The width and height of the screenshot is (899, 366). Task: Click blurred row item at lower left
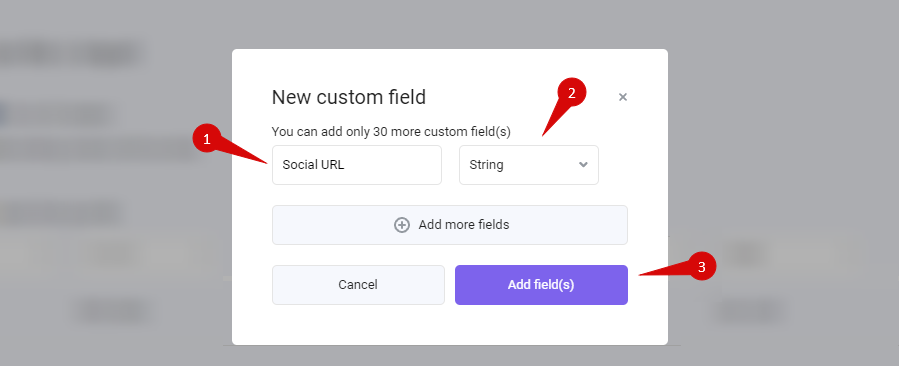112,312
